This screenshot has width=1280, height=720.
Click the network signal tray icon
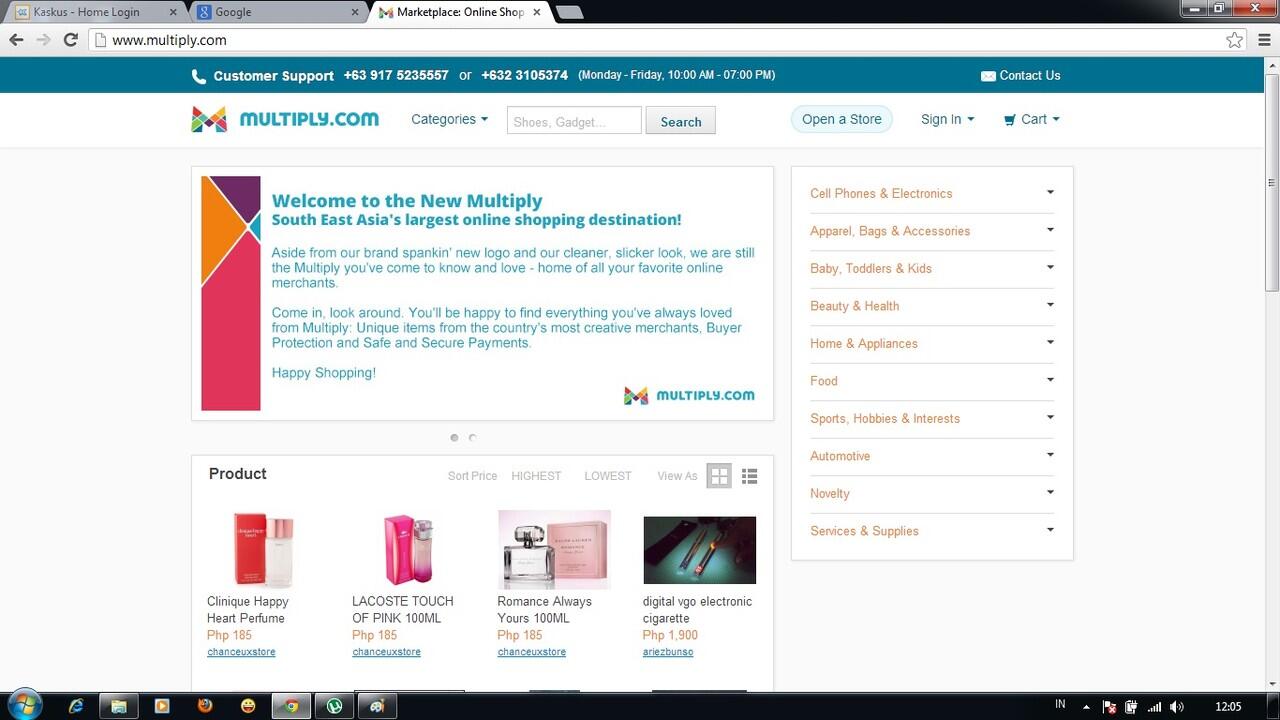tap(1155, 706)
